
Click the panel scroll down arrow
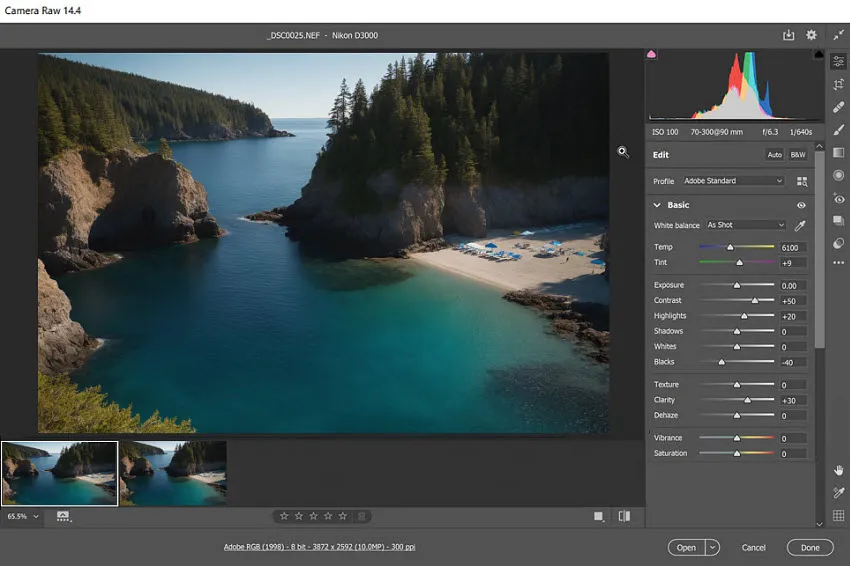click(819, 524)
